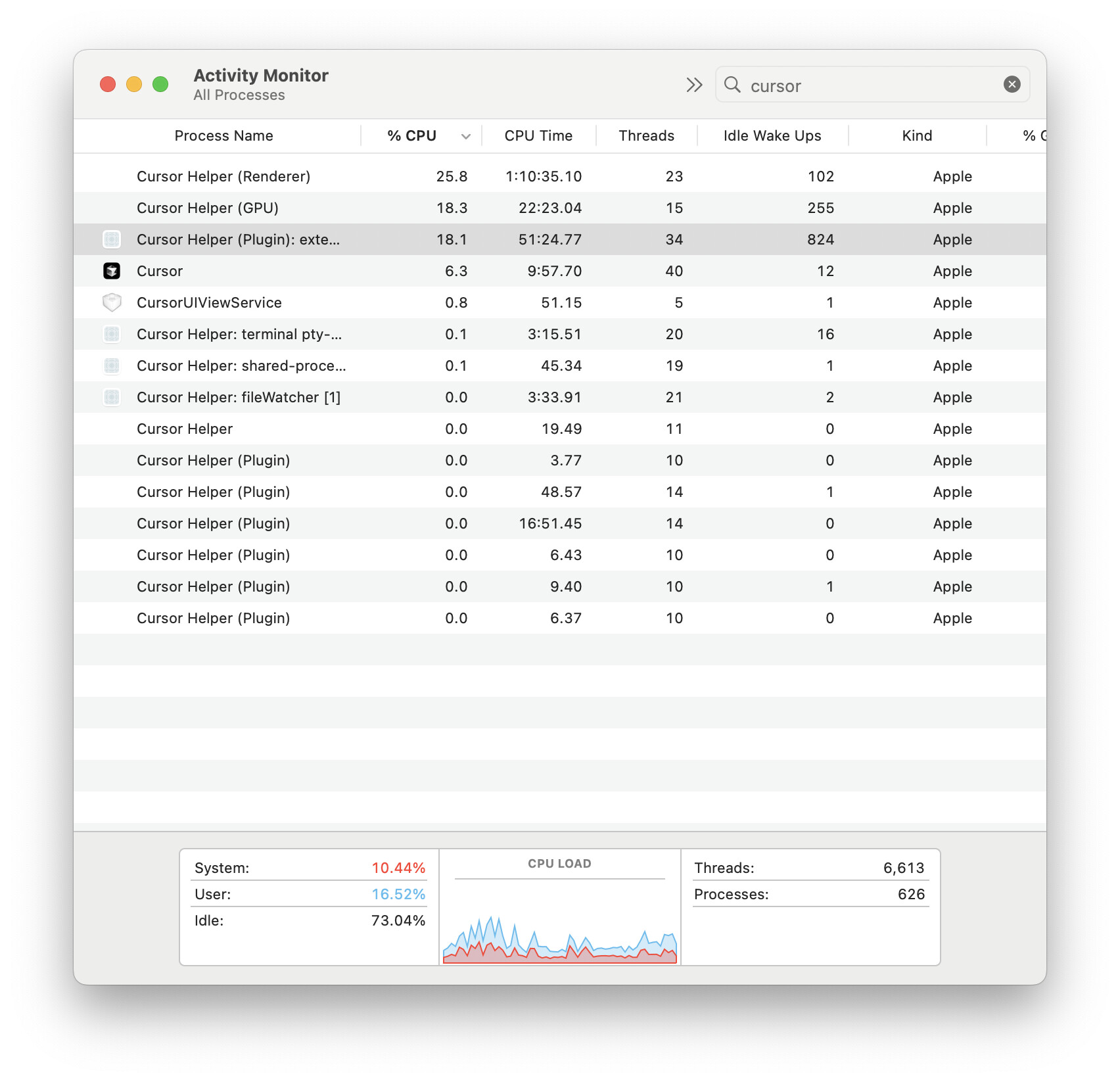Sort by the Kind column header
1120x1082 pixels.
tap(917, 135)
